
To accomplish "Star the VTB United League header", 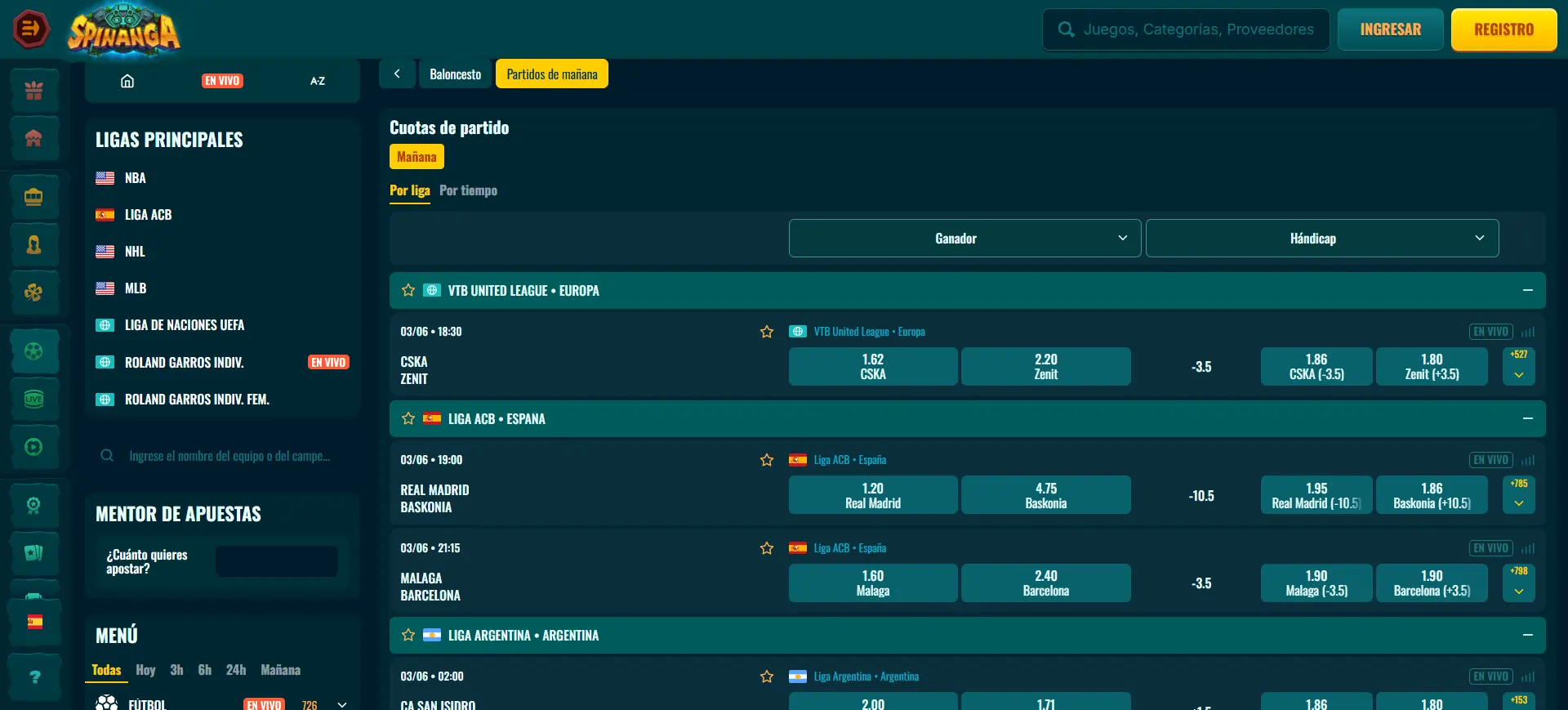I will [x=408, y=290].
